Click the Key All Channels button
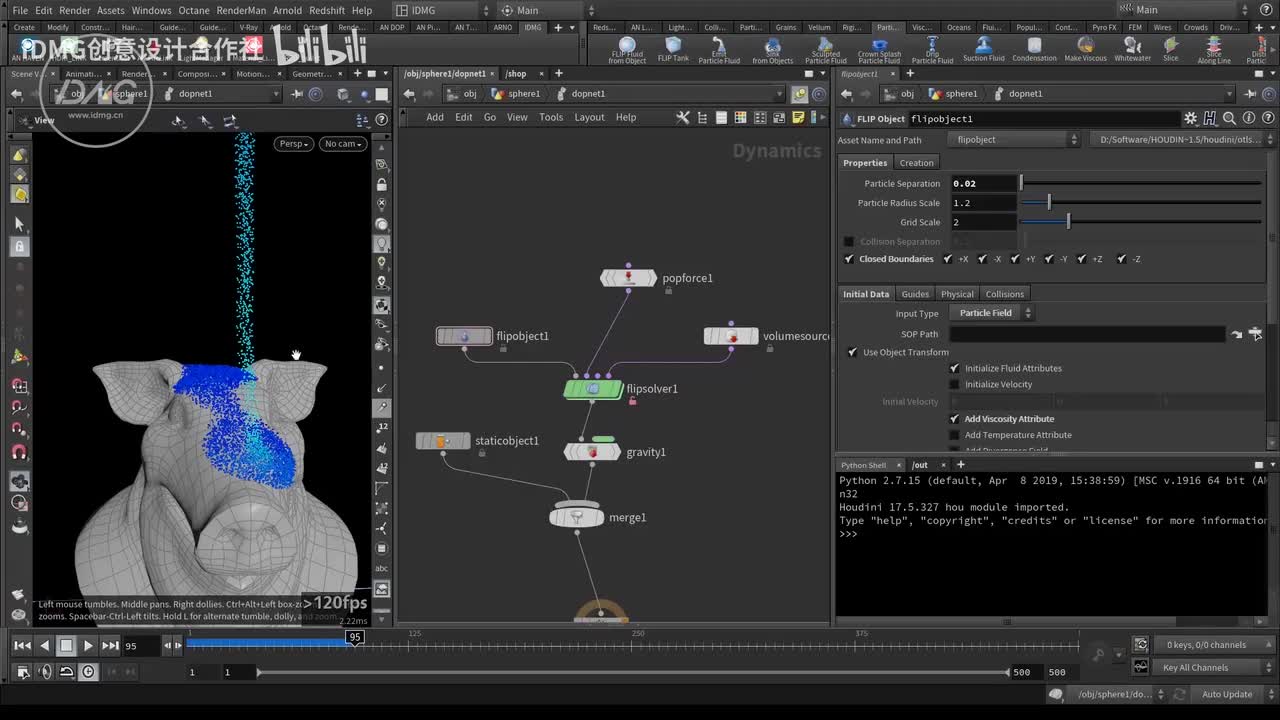The width and height of the screenshot is (1280, 720). click(x=1195, y=668)
